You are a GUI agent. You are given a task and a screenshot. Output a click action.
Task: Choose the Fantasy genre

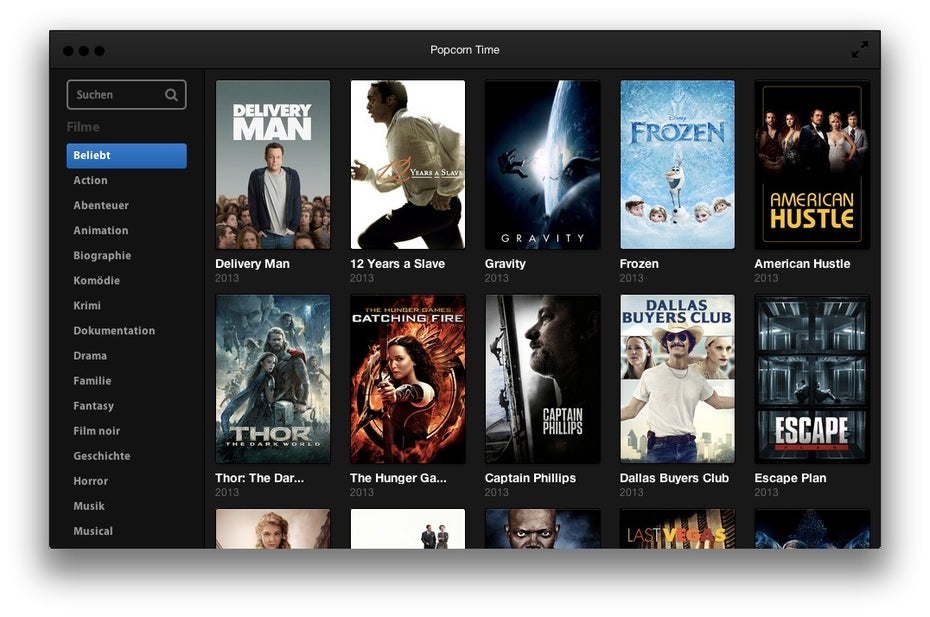[94, 406]
